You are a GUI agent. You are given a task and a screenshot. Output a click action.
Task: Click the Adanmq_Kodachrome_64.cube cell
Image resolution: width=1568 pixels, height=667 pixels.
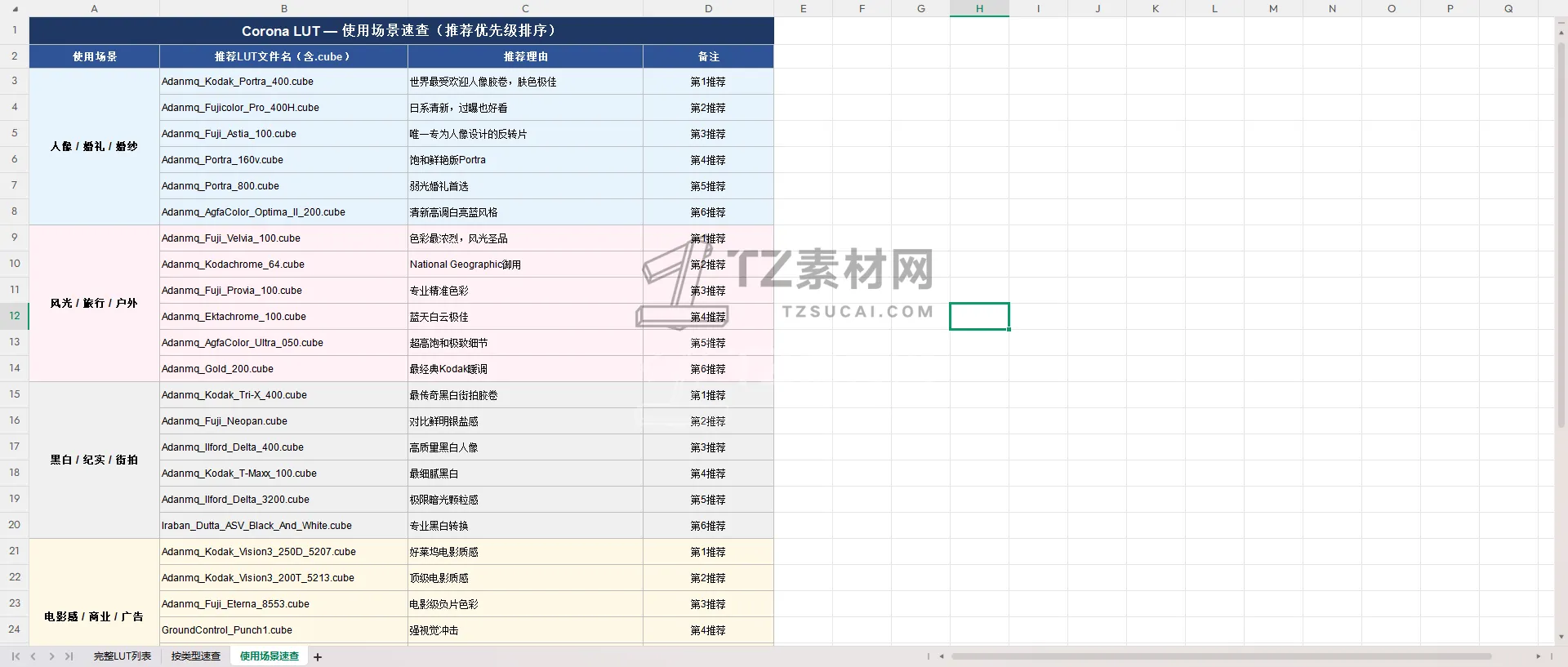(284, 265)
